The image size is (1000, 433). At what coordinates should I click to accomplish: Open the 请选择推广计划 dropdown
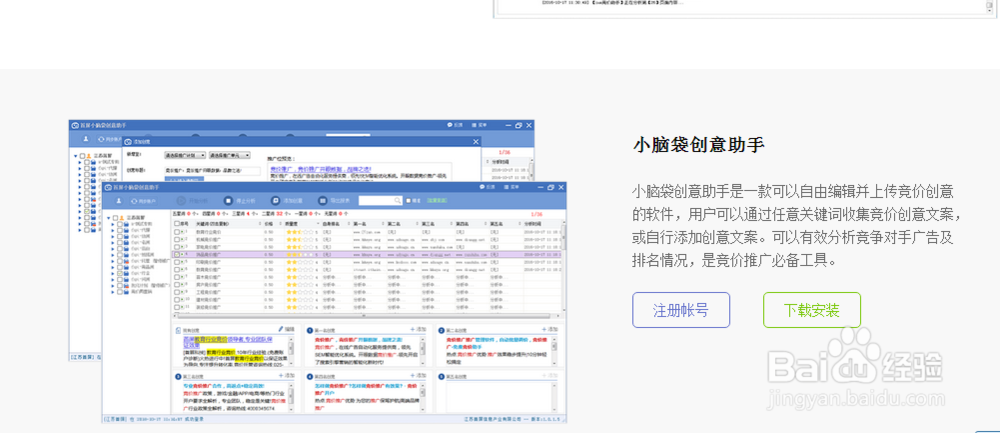coord(185,155)
